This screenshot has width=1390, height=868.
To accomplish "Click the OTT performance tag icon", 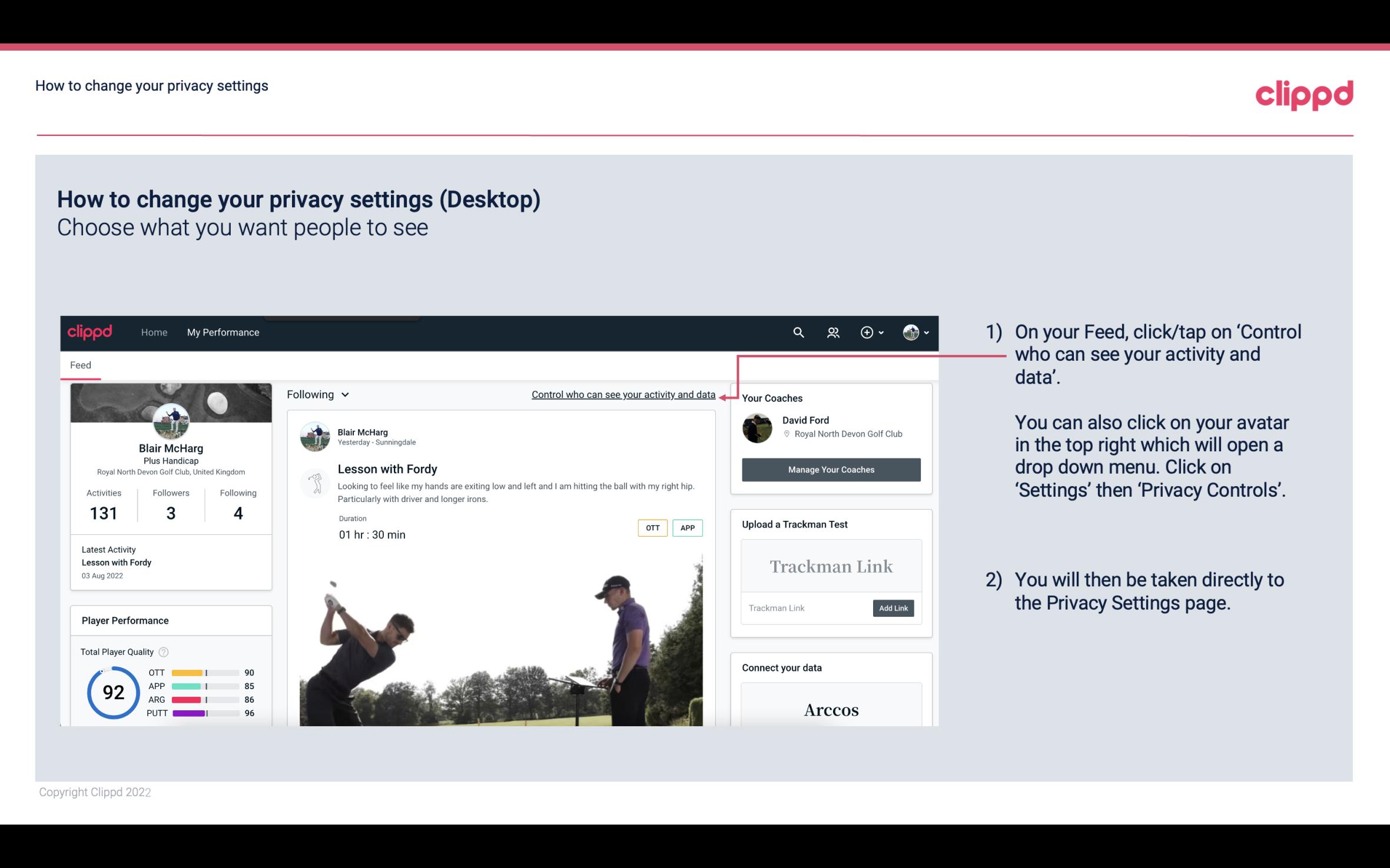I will 651,528.
